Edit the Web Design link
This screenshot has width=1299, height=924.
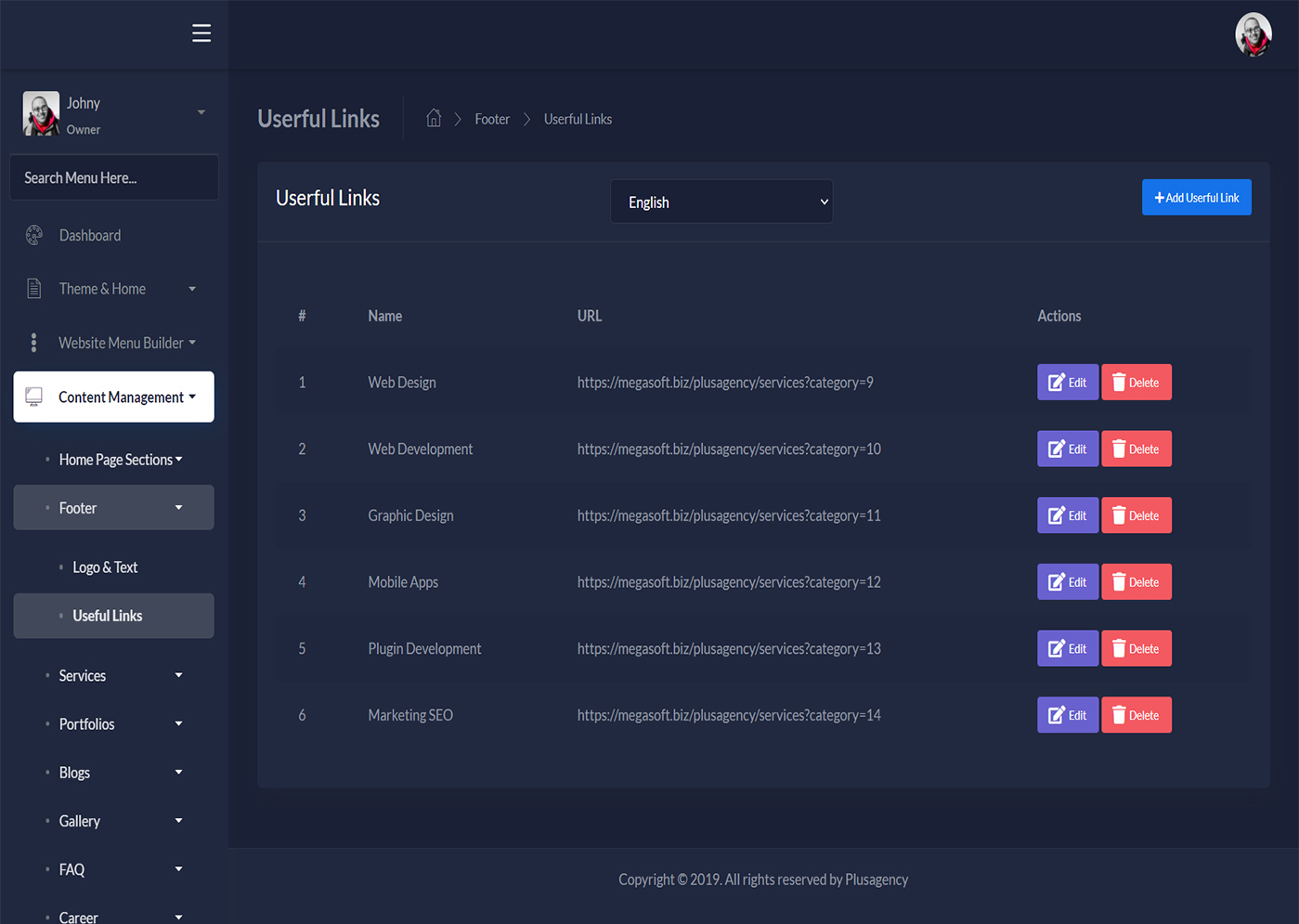click(1067, 383)
